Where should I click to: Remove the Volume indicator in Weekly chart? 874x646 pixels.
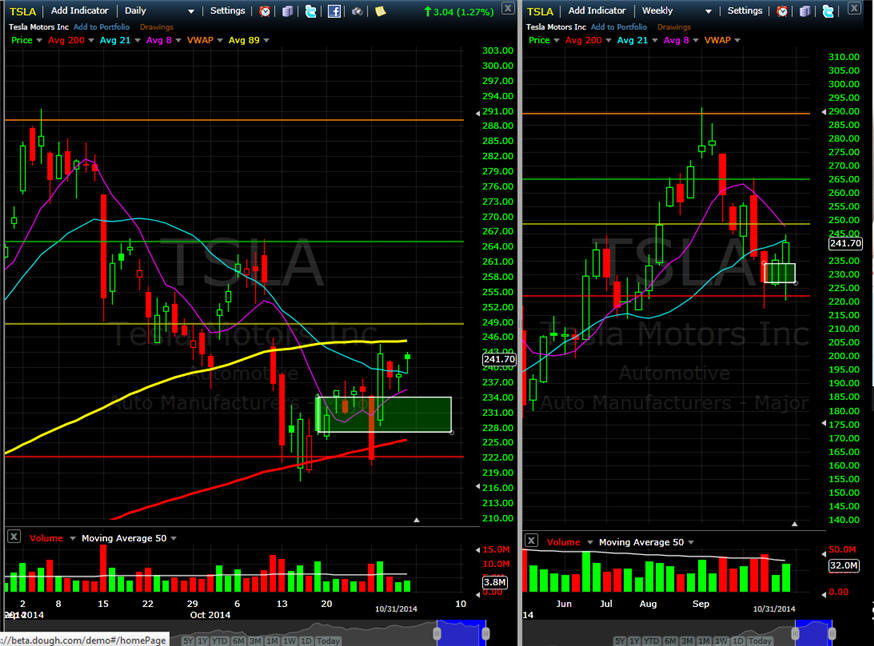[531, 541]
